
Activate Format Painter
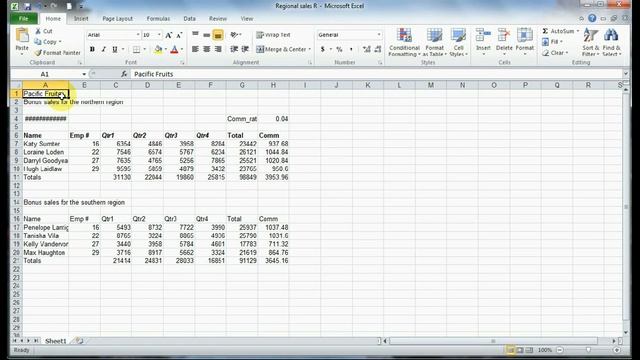58,53
